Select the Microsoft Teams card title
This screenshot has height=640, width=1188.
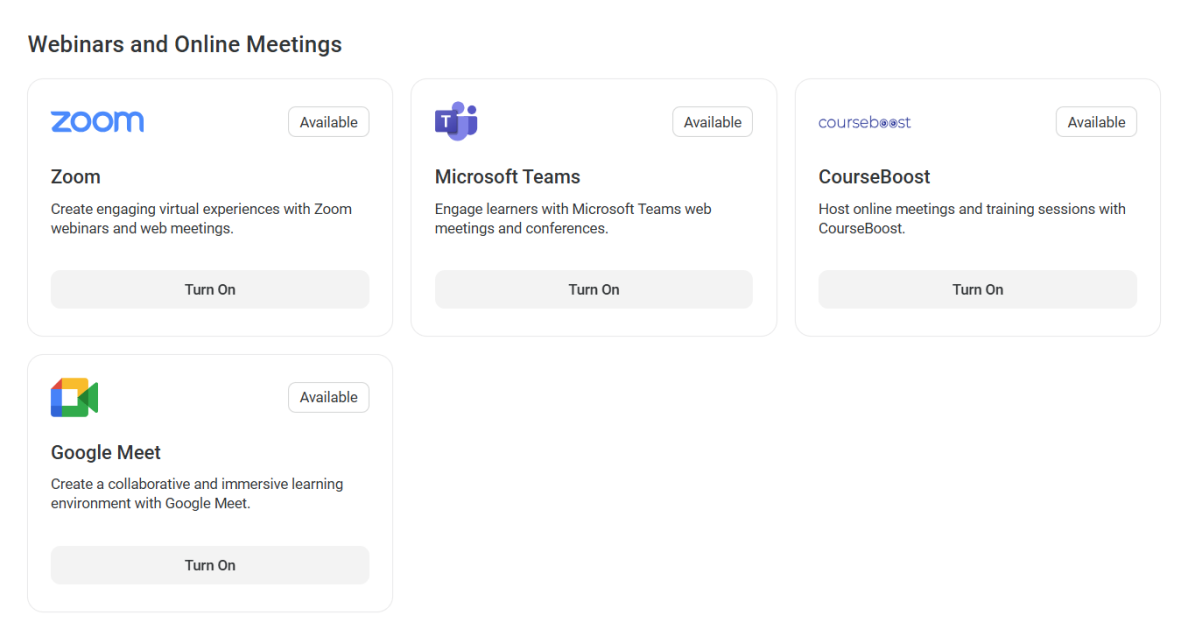click(508, 176)
